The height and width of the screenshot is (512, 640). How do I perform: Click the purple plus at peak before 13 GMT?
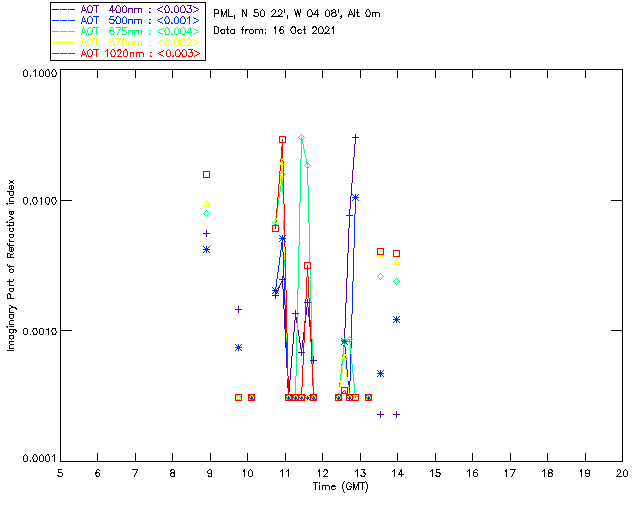[356, 138]
